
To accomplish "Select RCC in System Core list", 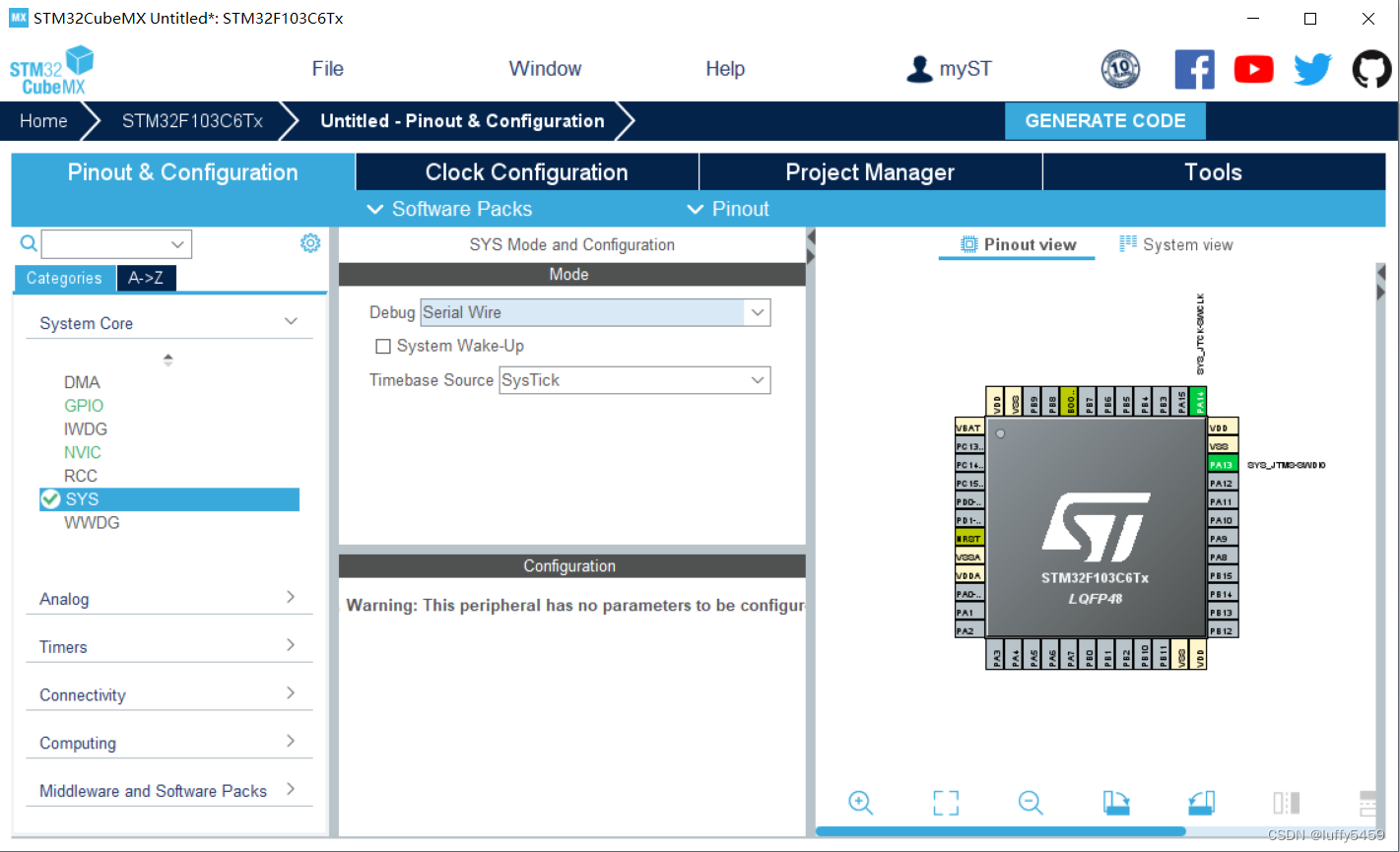I will 81,476.
